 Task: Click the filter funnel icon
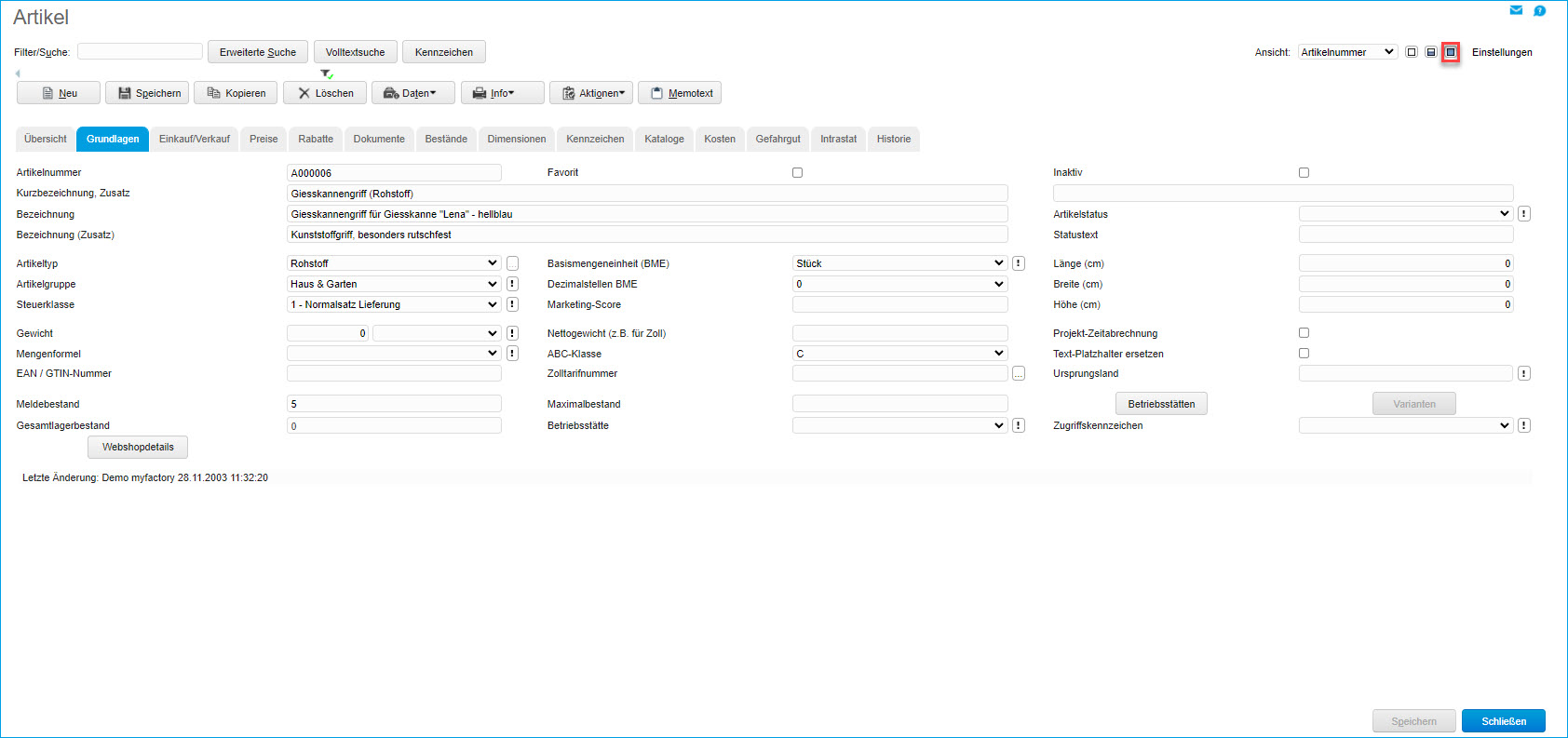326,74
